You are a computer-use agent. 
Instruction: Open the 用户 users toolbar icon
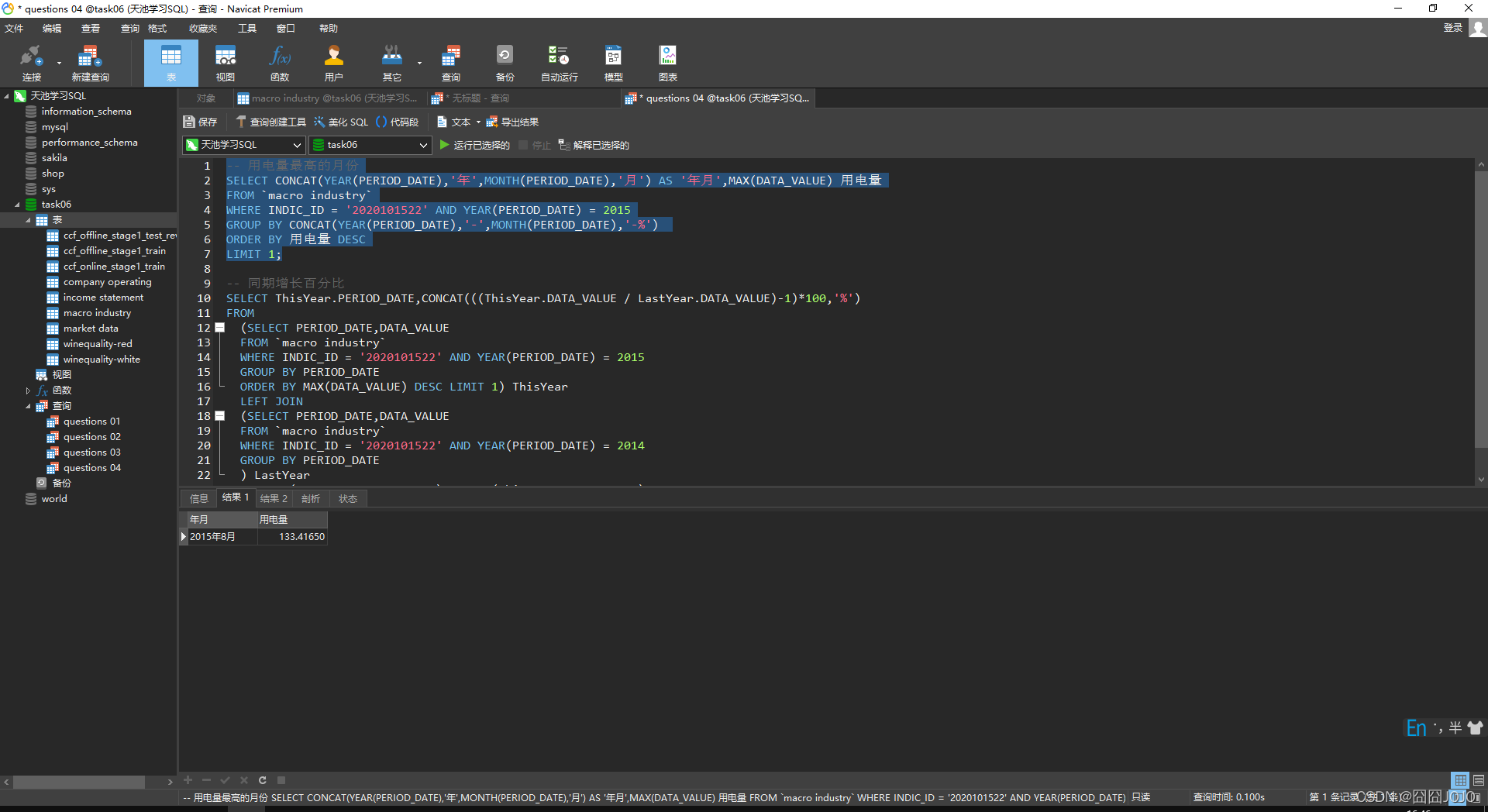click(334, 63)
